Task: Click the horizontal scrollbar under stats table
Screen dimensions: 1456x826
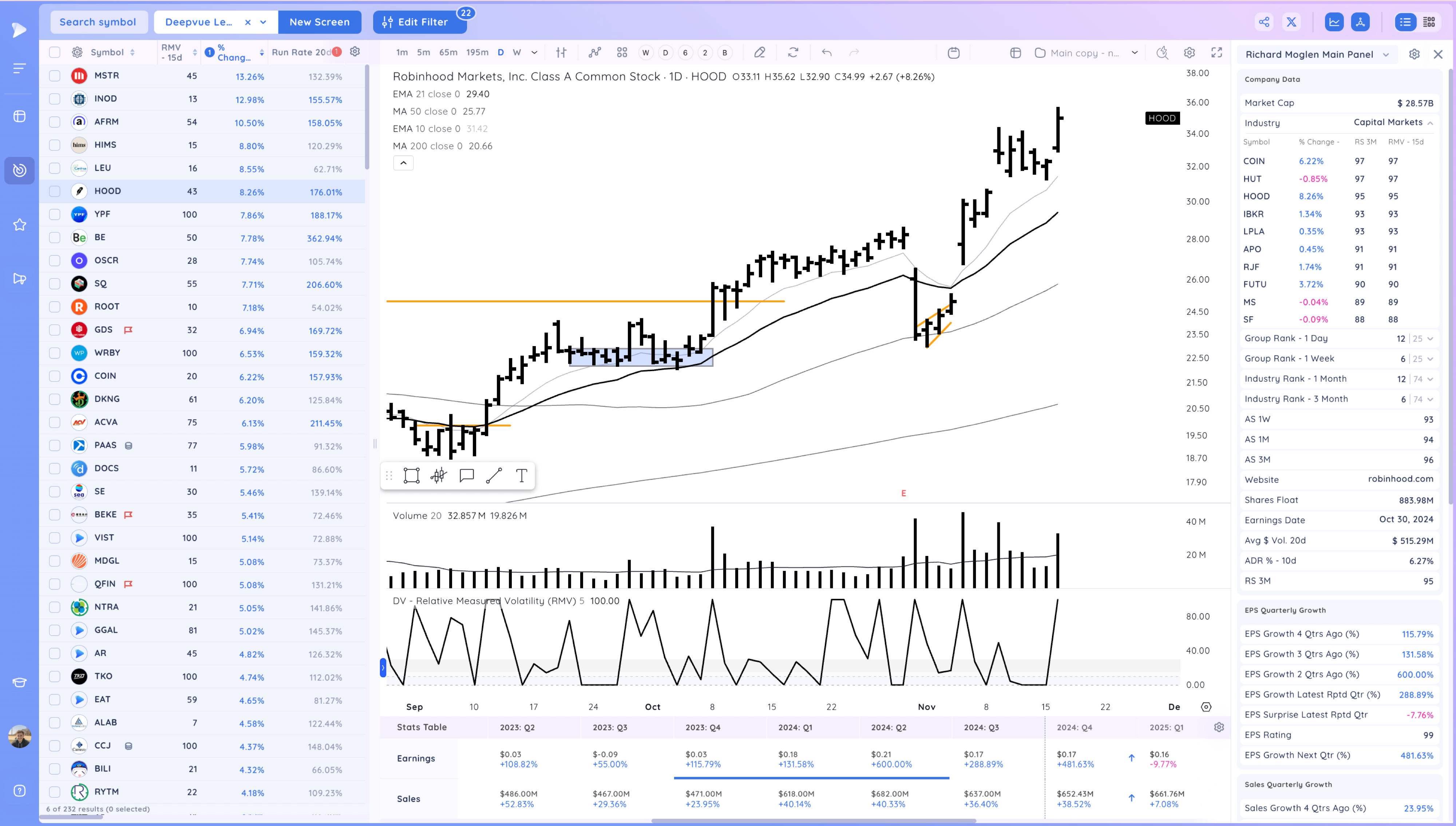Action: pos(813,821)
